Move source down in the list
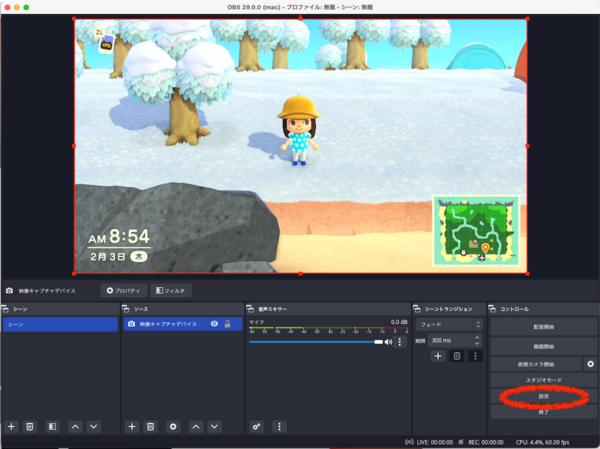 pos(214,426)
